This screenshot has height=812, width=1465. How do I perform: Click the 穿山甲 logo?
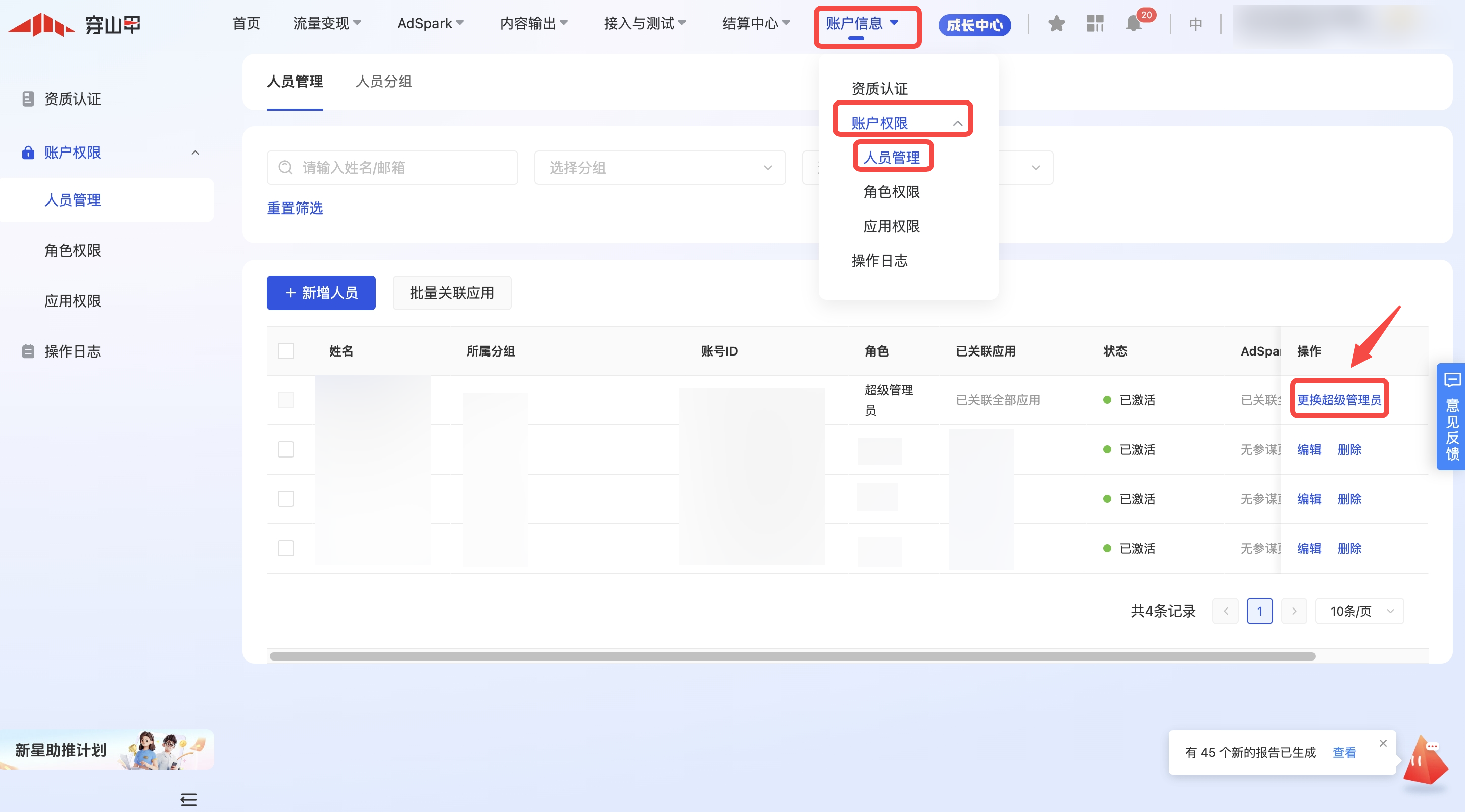74,24
